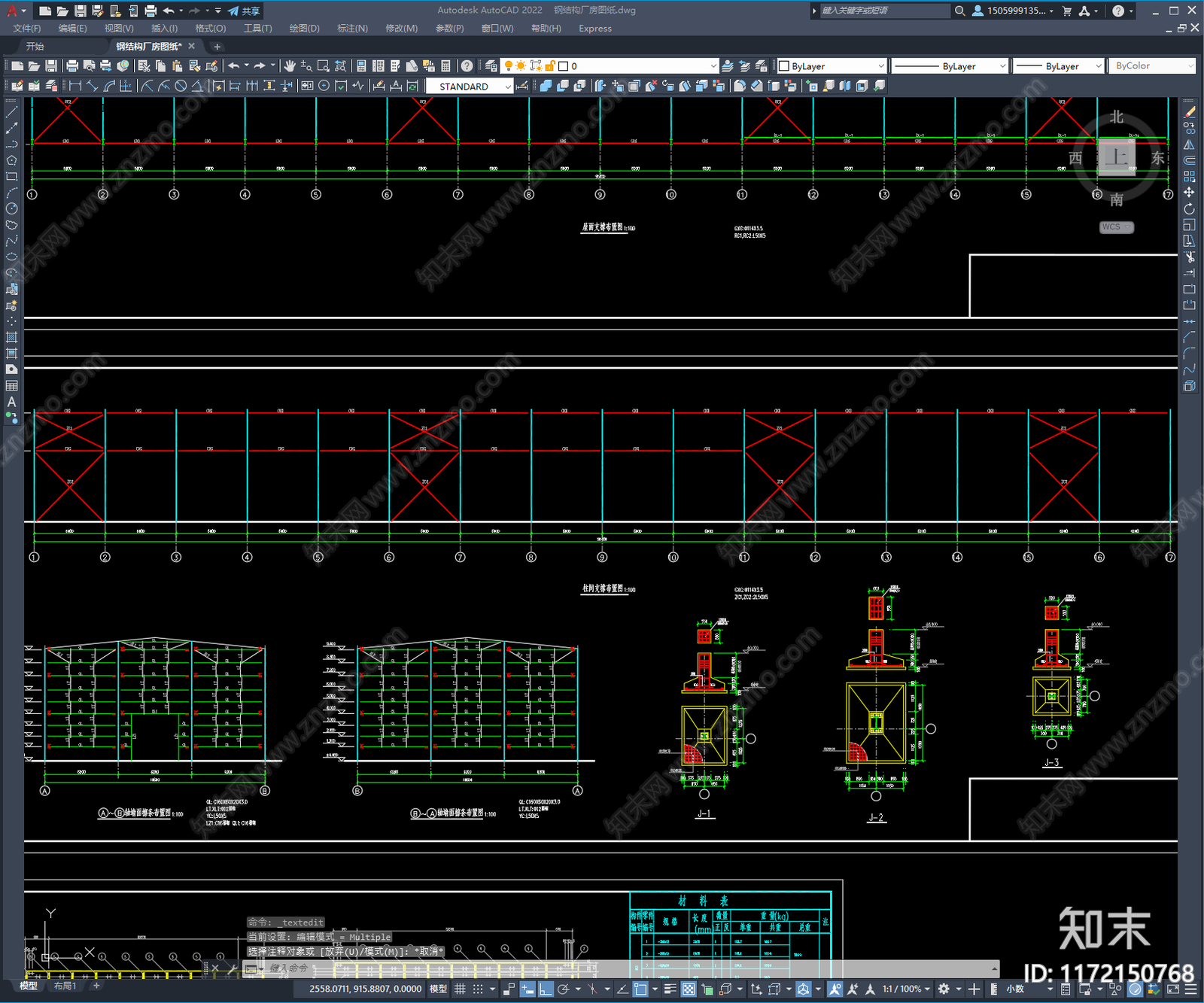Viewport: 1204px width, 1003px height.
Task: Click the Pan hand tool icon
Action: pos(290,66)
